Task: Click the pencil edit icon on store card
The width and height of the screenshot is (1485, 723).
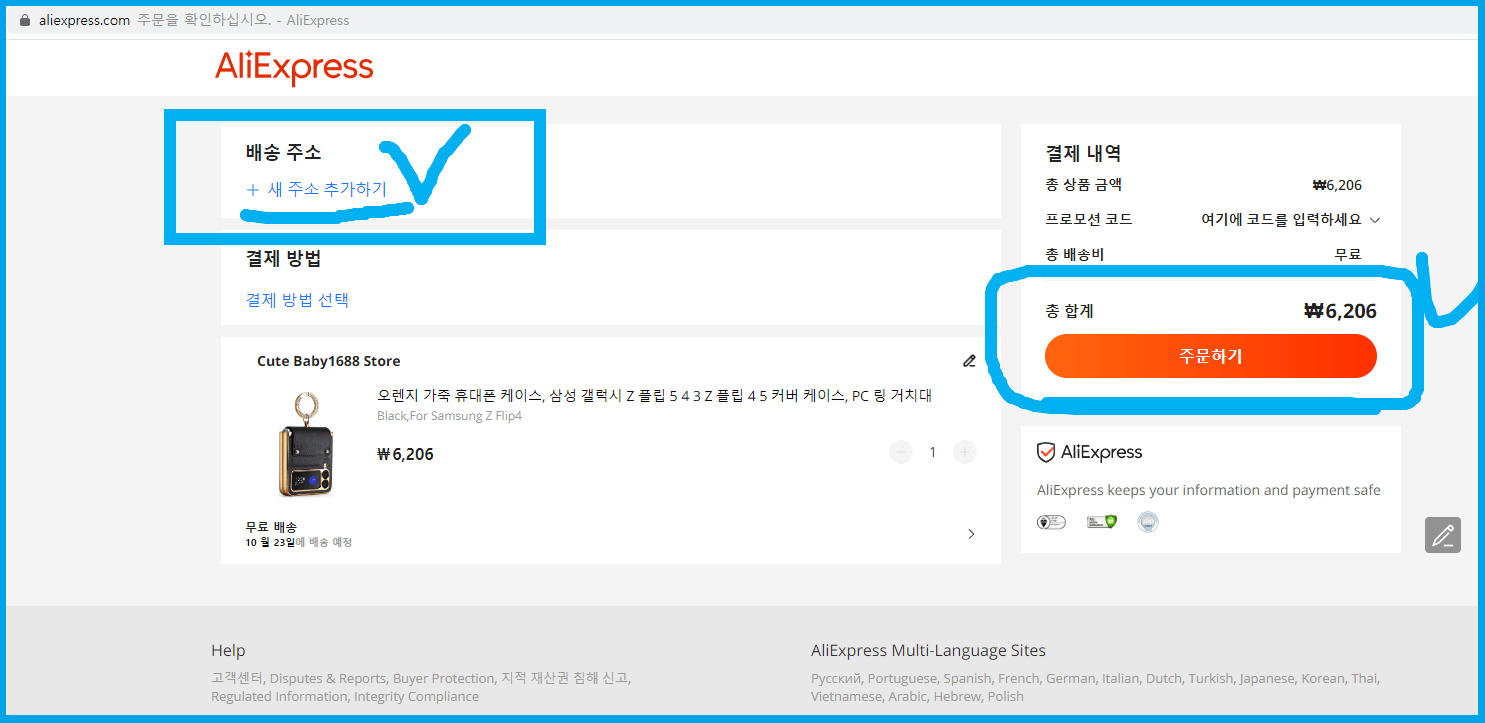Action: (968, 360)
